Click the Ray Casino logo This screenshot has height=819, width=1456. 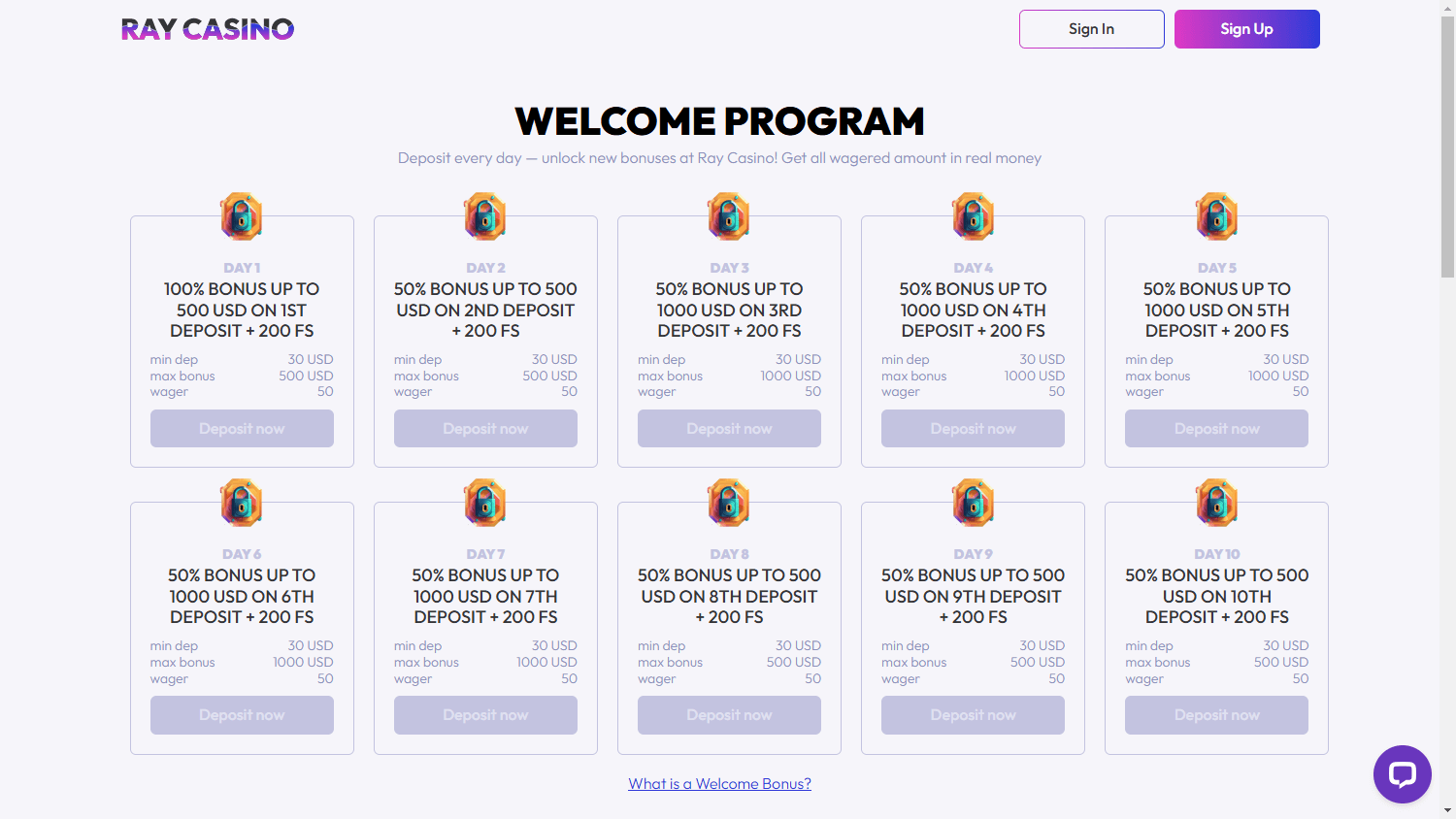(x=207, y=29)
